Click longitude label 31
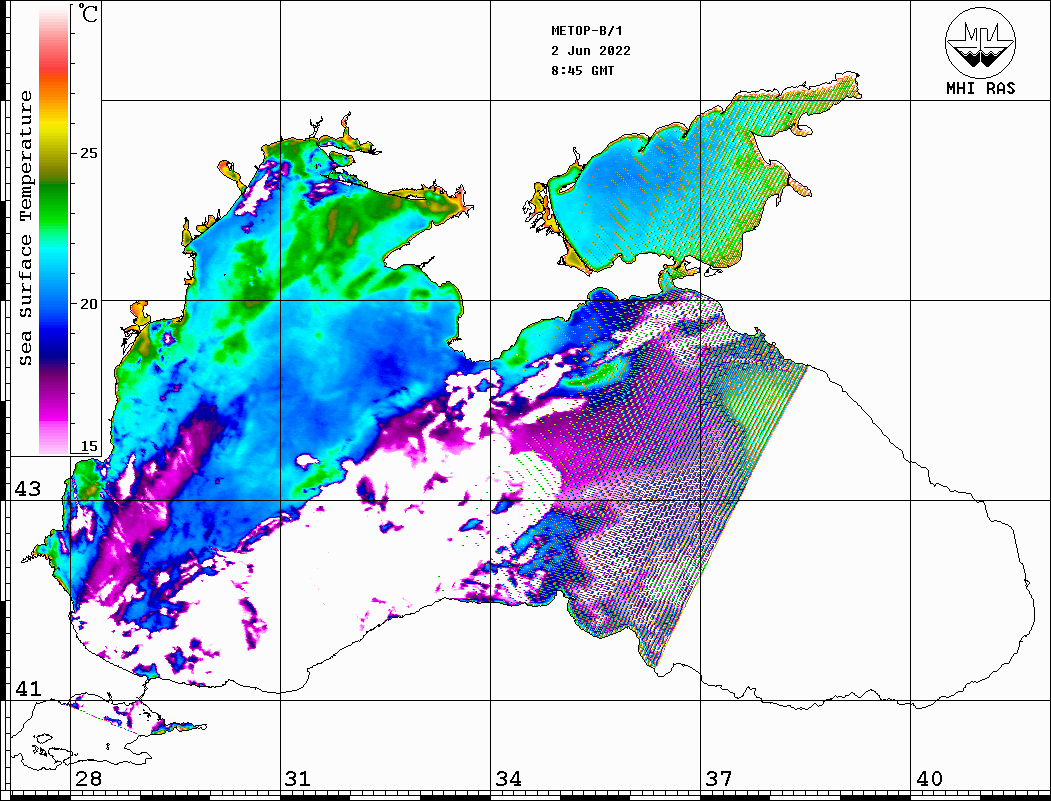 [x=298, y=779]
